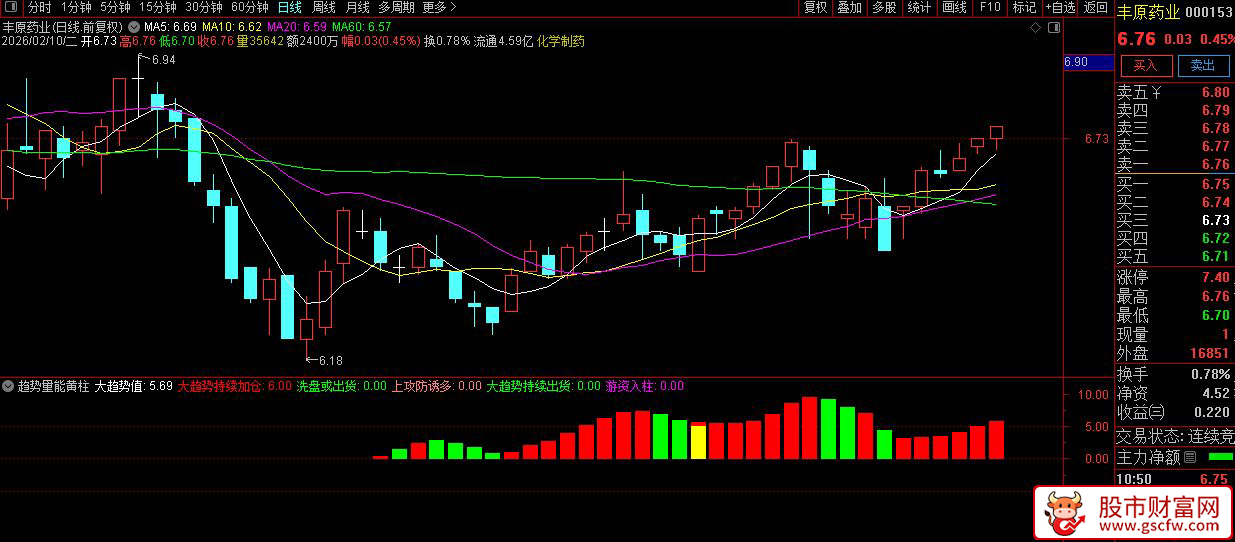Viewport: 1235px width, 542px height.
Task: Open the 画线 drawing tools
Action: [x=954, y=7]
